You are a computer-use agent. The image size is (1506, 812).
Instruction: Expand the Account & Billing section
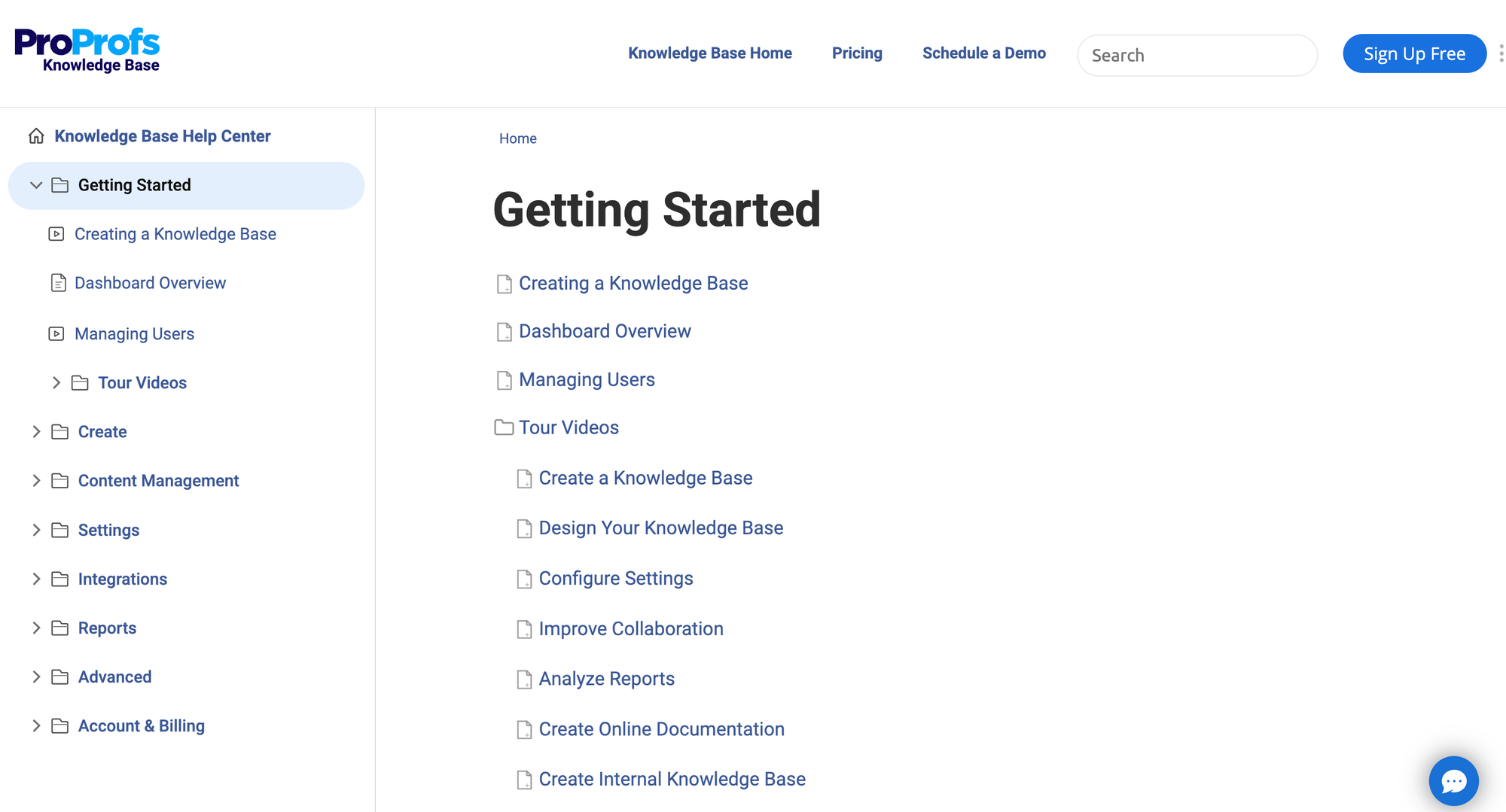point(36,725)
